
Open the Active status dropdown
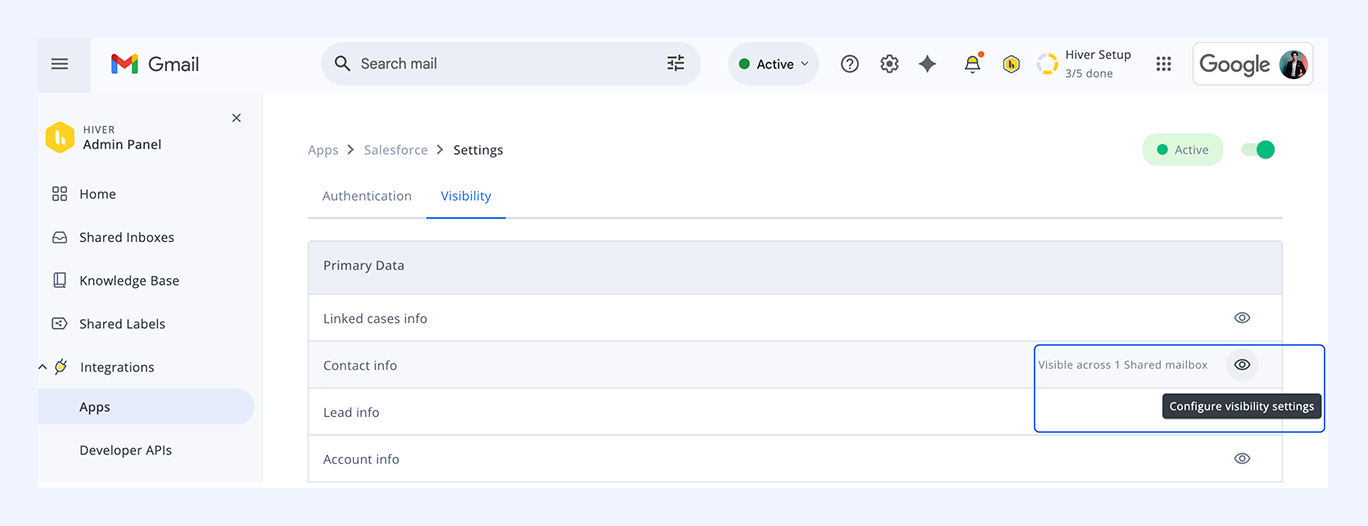773,64
